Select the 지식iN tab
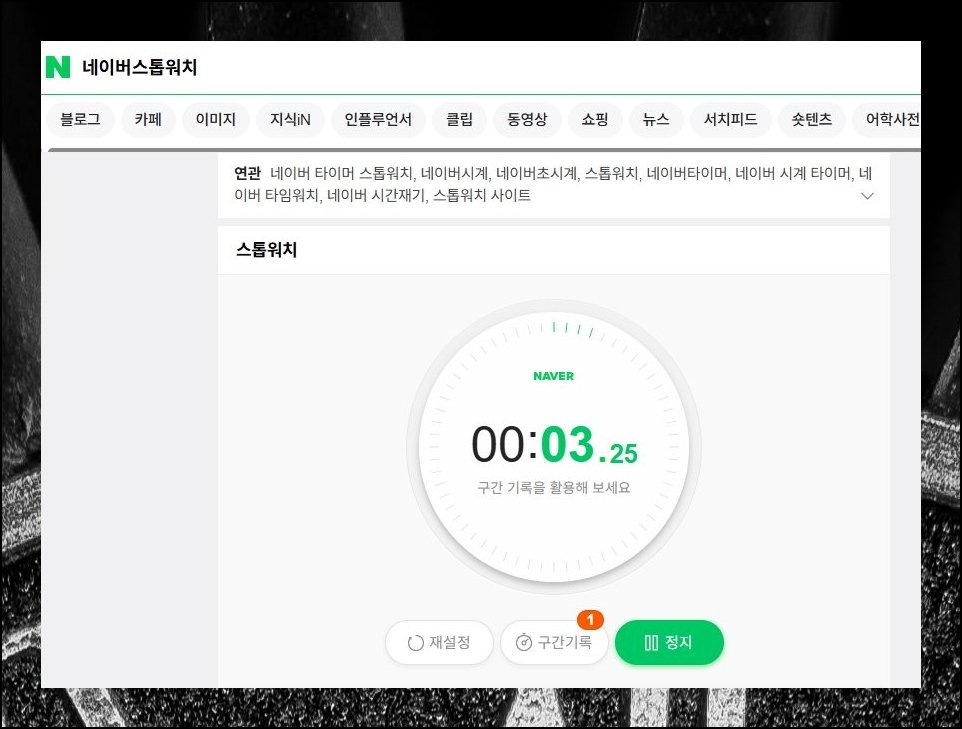 click(290, 119)
